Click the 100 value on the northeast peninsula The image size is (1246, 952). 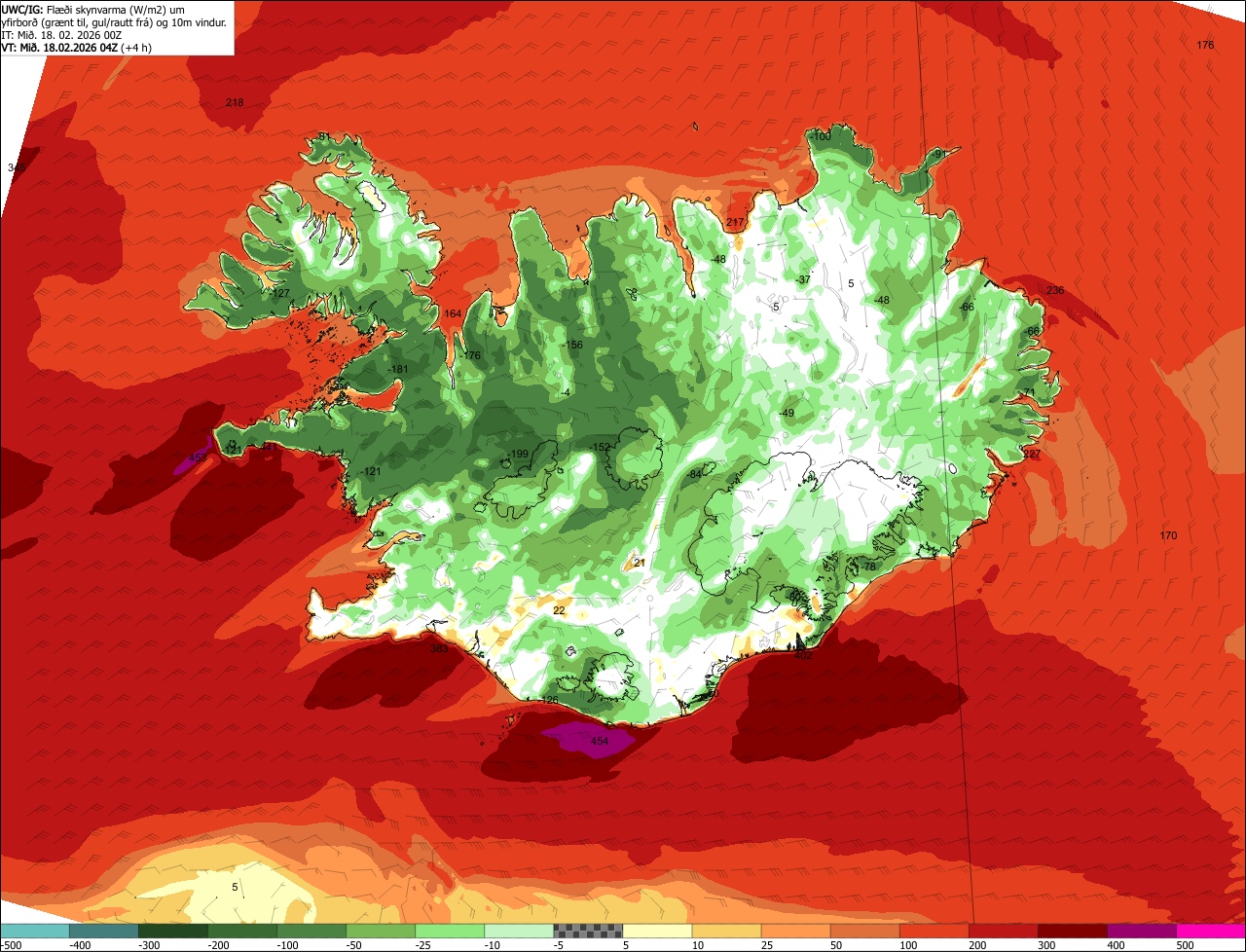point(823,137)
